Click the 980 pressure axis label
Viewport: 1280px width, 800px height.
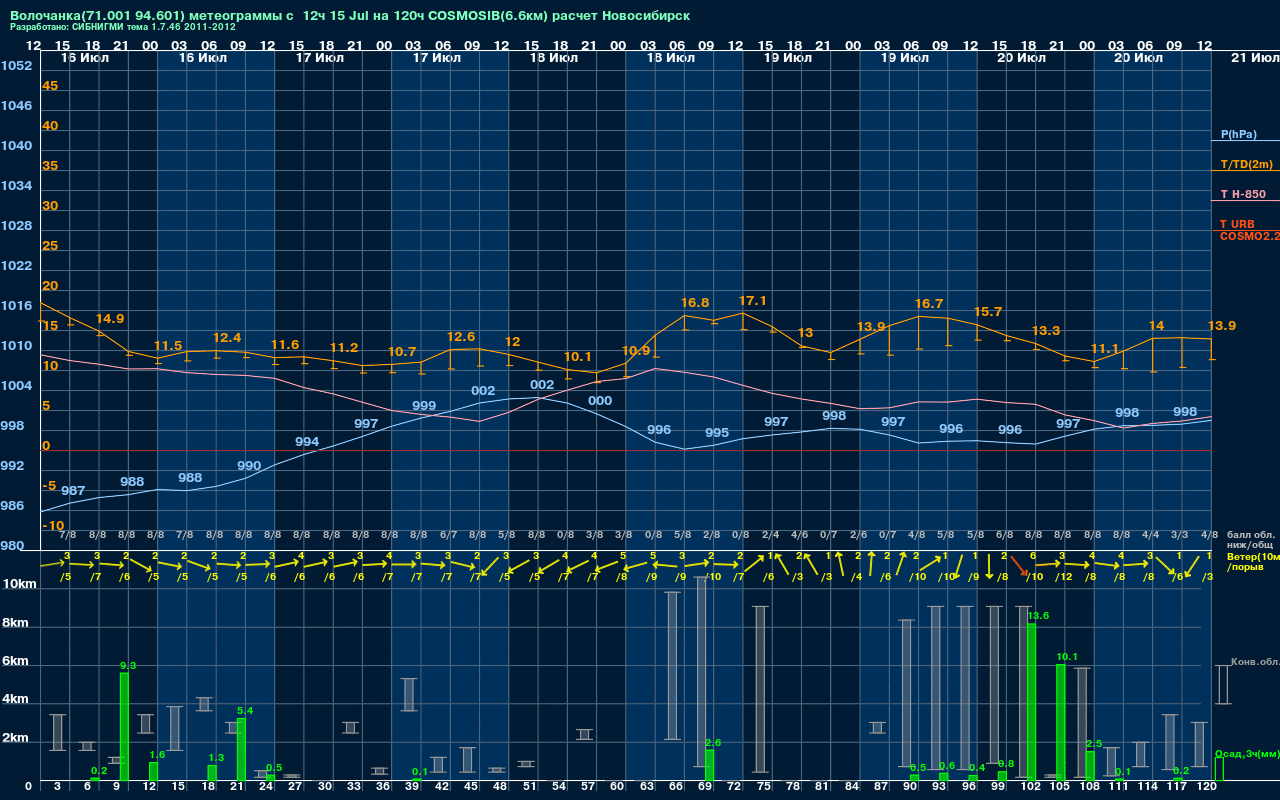coord(12,546)
